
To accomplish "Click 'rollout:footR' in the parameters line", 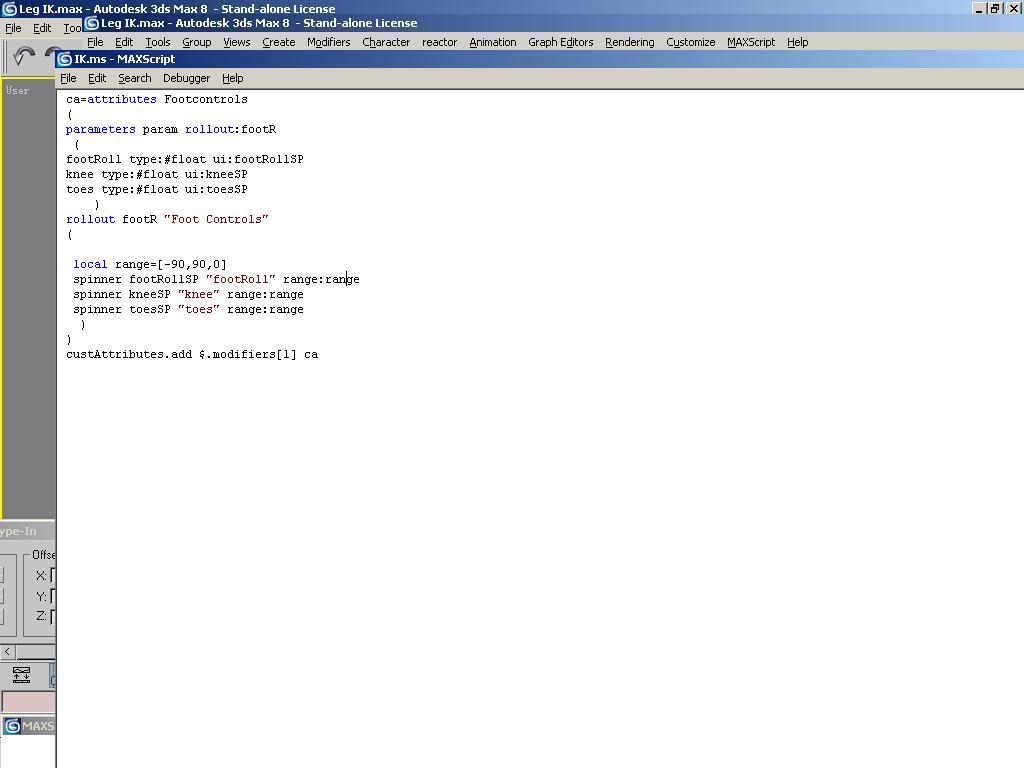I will point(231,129).
